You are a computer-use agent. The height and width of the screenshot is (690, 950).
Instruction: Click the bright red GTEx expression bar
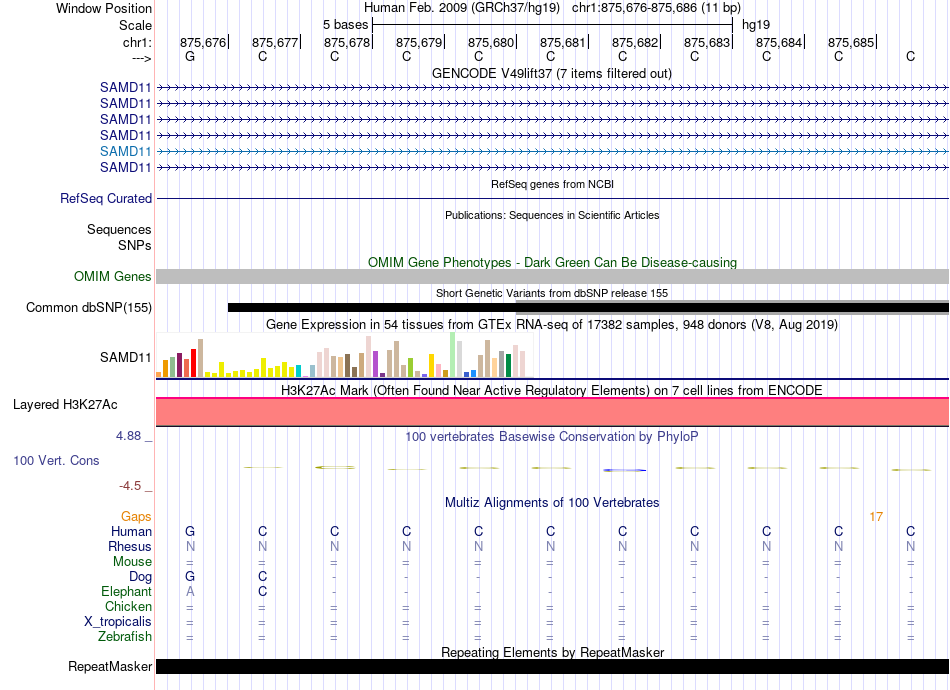(193, 363)
